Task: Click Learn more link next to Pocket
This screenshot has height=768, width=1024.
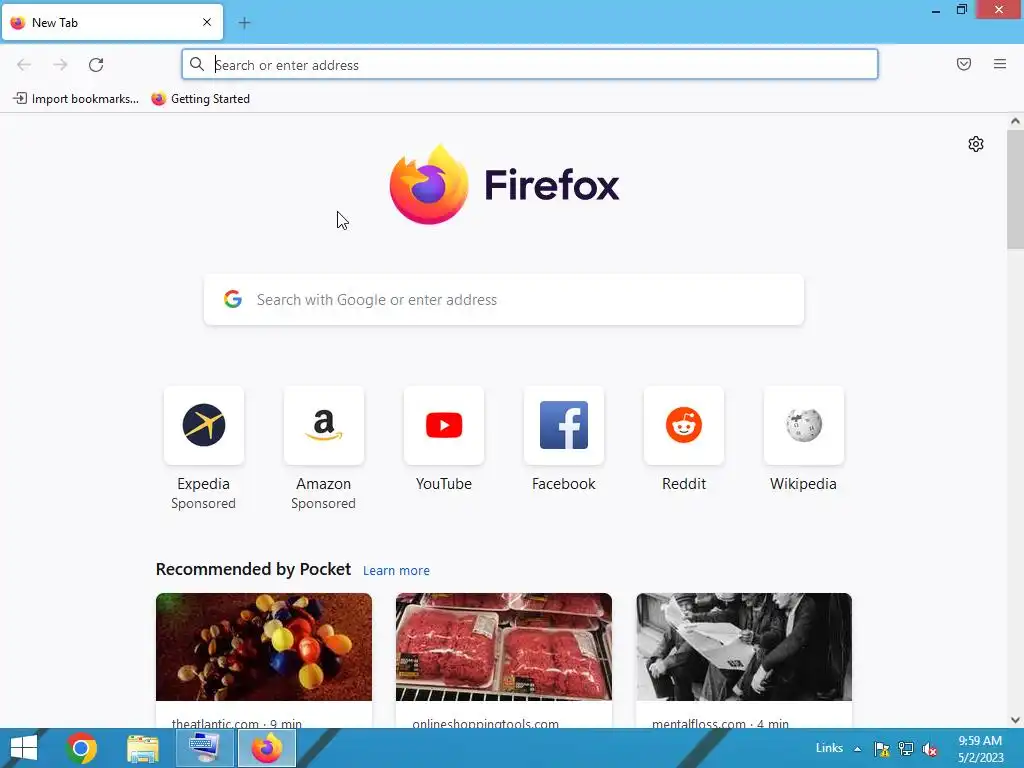Action: [396, 571]
